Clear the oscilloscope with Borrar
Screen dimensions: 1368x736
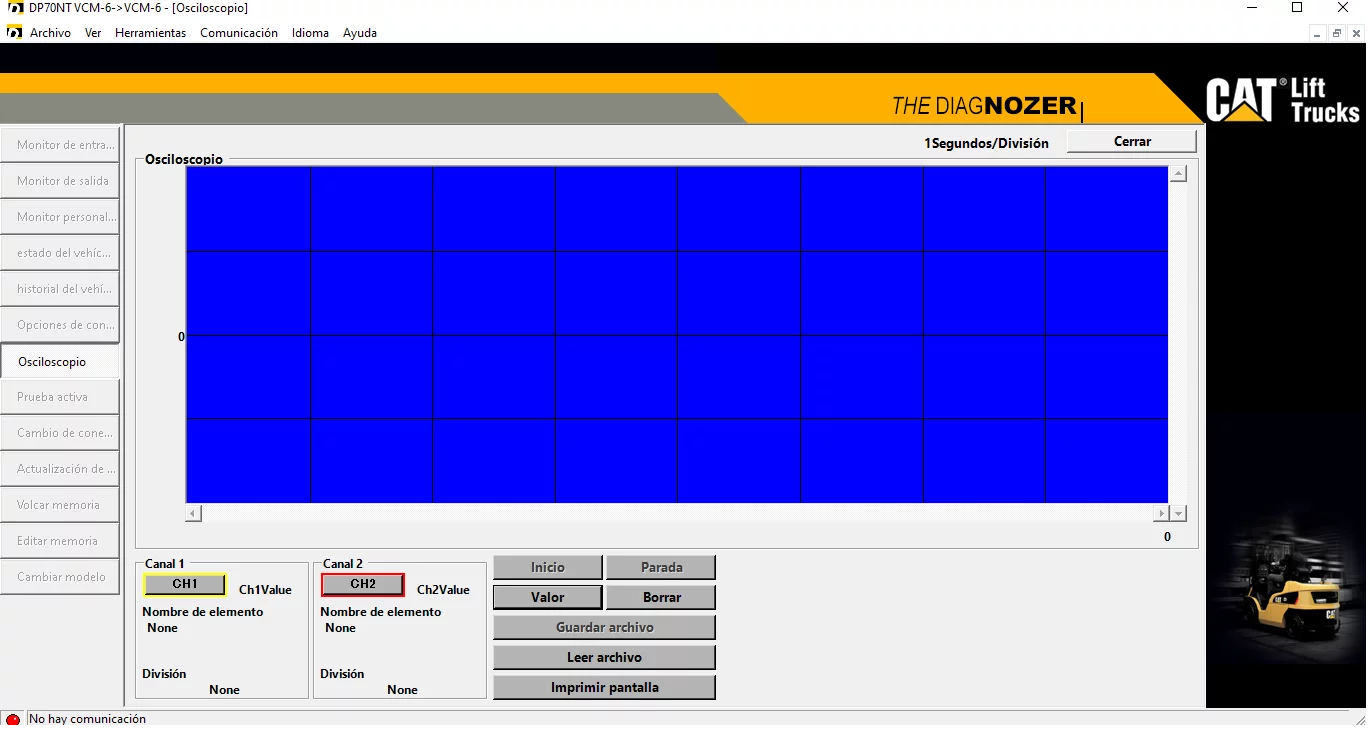[660, 596]
